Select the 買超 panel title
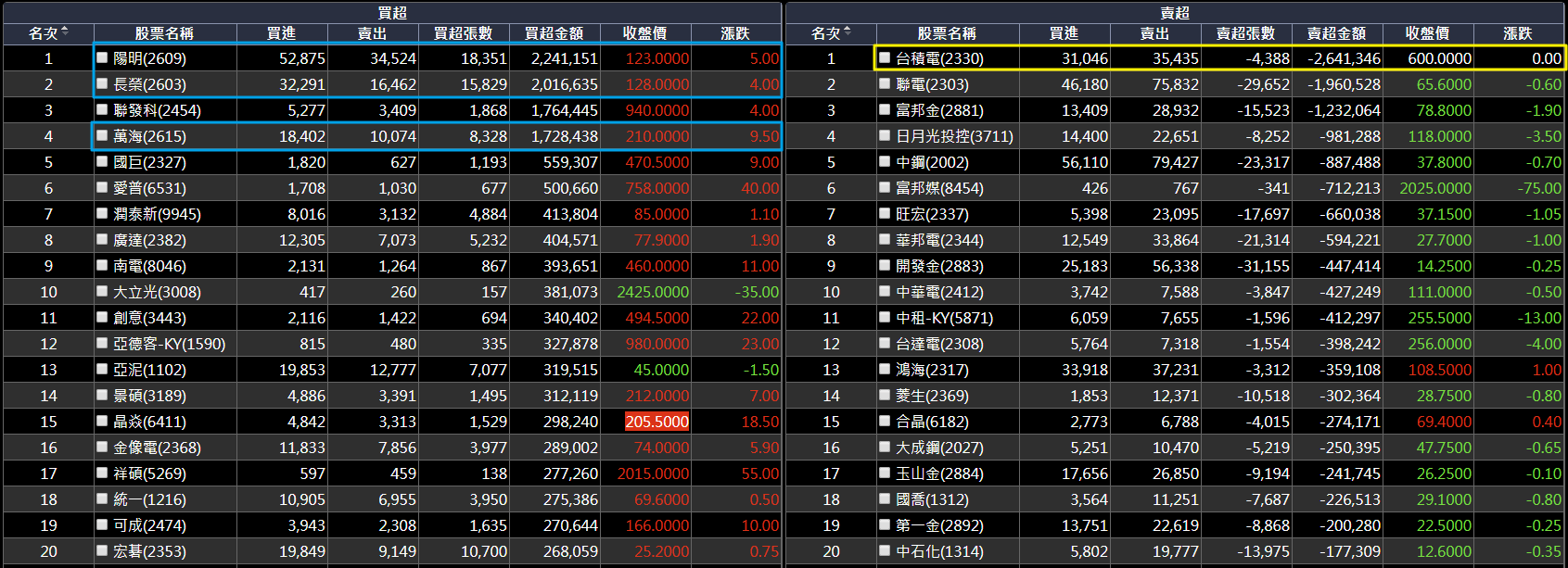Image resolution: width=1568 pixels, height=568 pixels. pyautogui.click(x=392, y=12)
